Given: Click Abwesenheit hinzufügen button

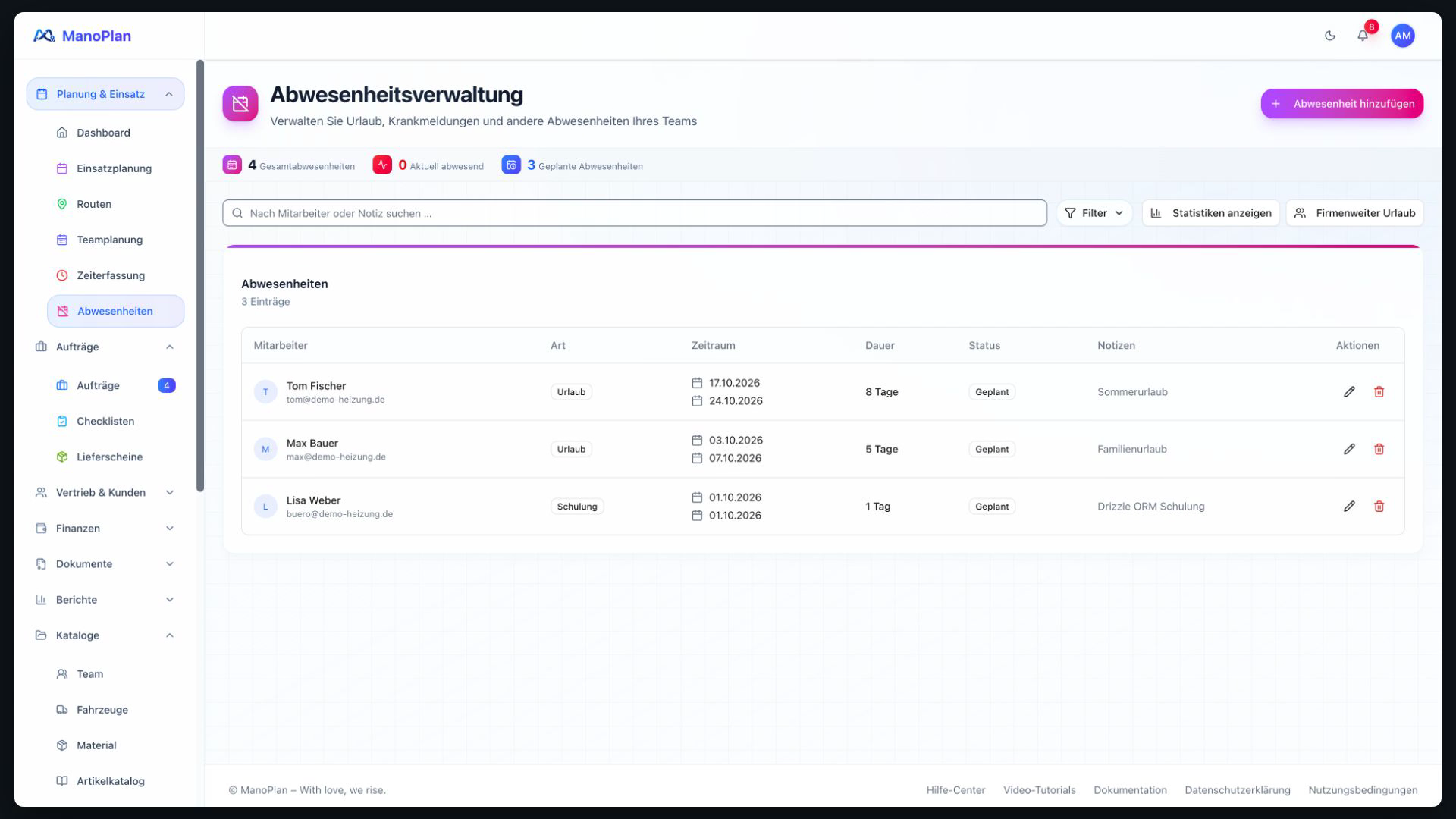Looking at the screenshot, I should (x=1341, y=104).
